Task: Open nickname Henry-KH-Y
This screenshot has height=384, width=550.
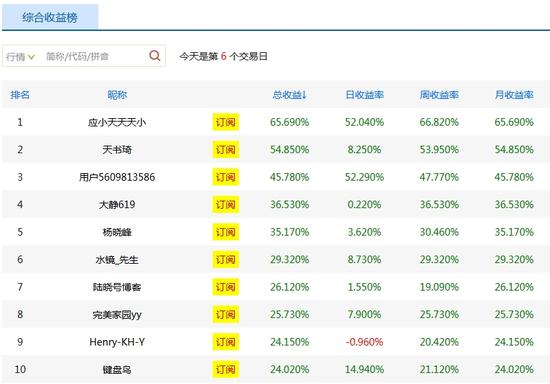Action: (x=117, y=342)
